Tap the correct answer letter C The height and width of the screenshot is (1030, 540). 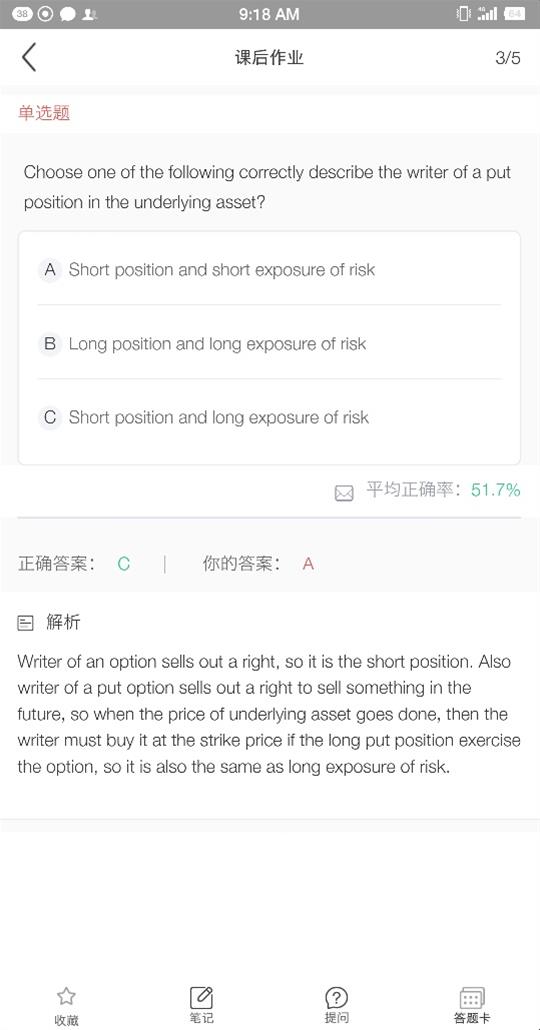(x=124, y=564)
